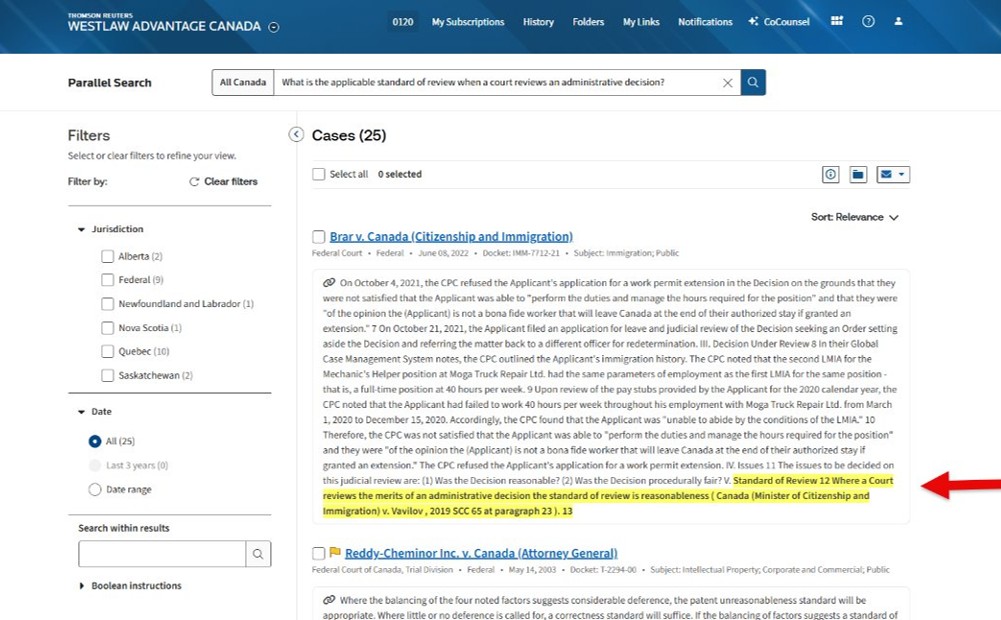Click the Westlaw Advantage Canada logo
The height and width of the screenshot is (620, 1001).
point(164,23)
